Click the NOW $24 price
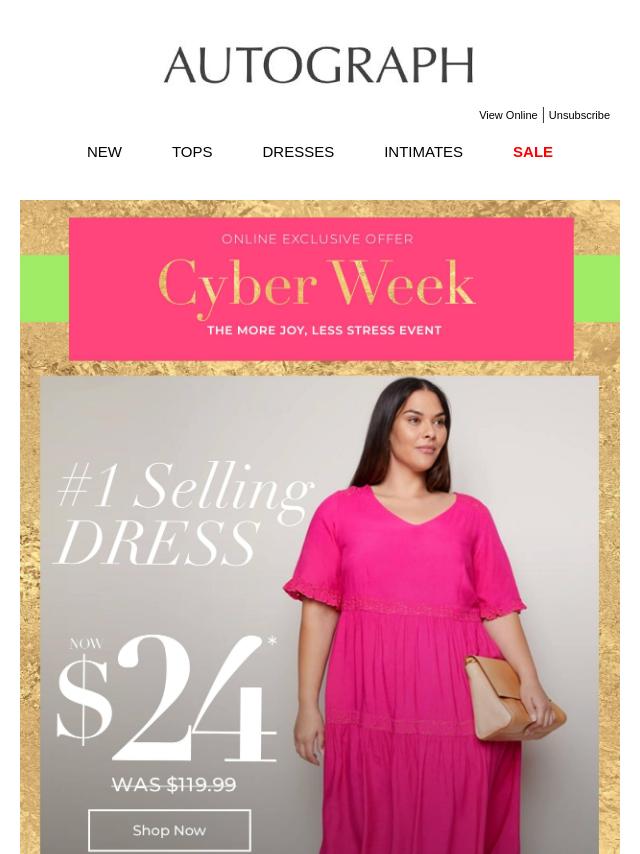640x854 pixels. [167, 698]
